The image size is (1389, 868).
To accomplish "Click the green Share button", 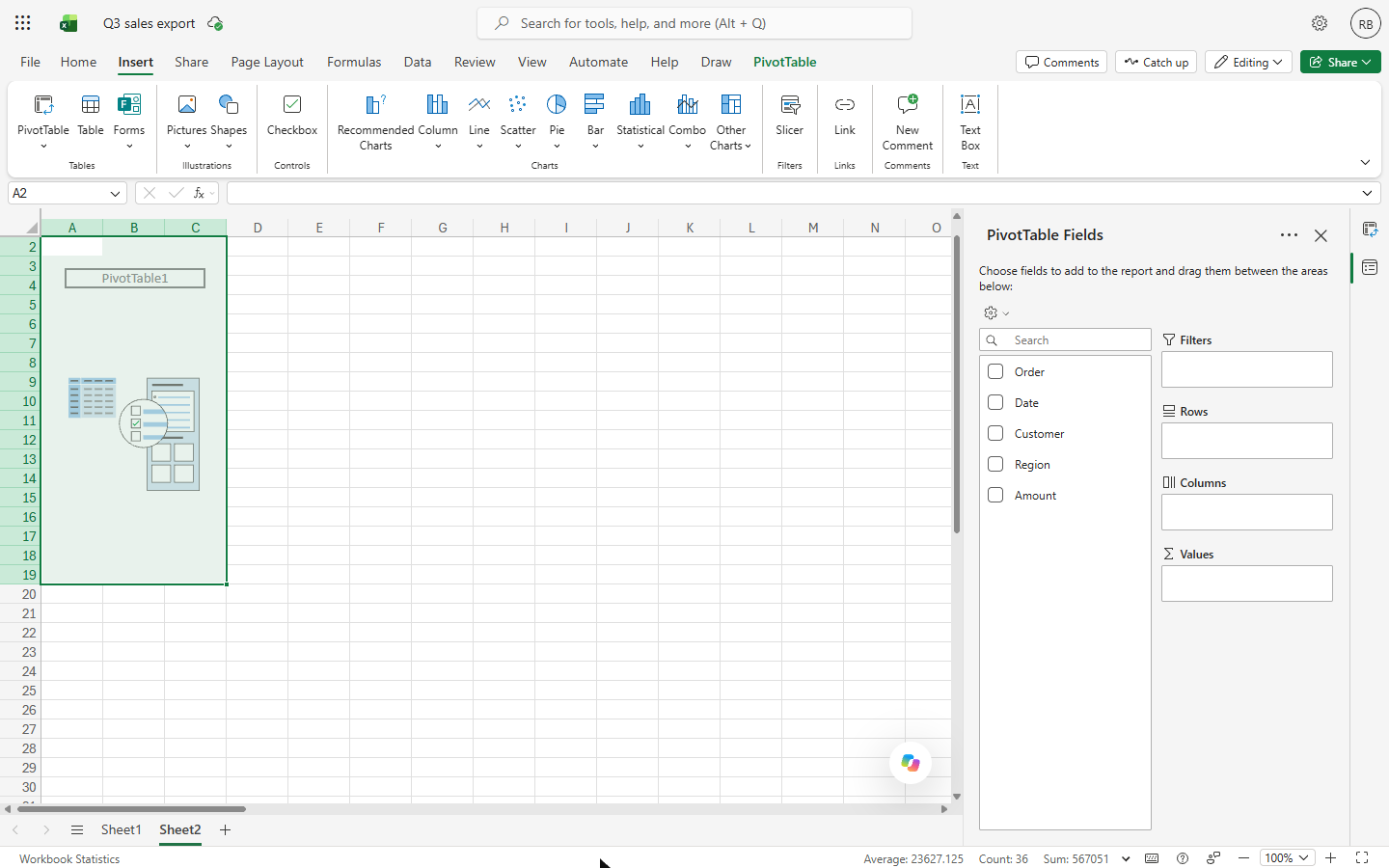I will (x=1340, y=62).
